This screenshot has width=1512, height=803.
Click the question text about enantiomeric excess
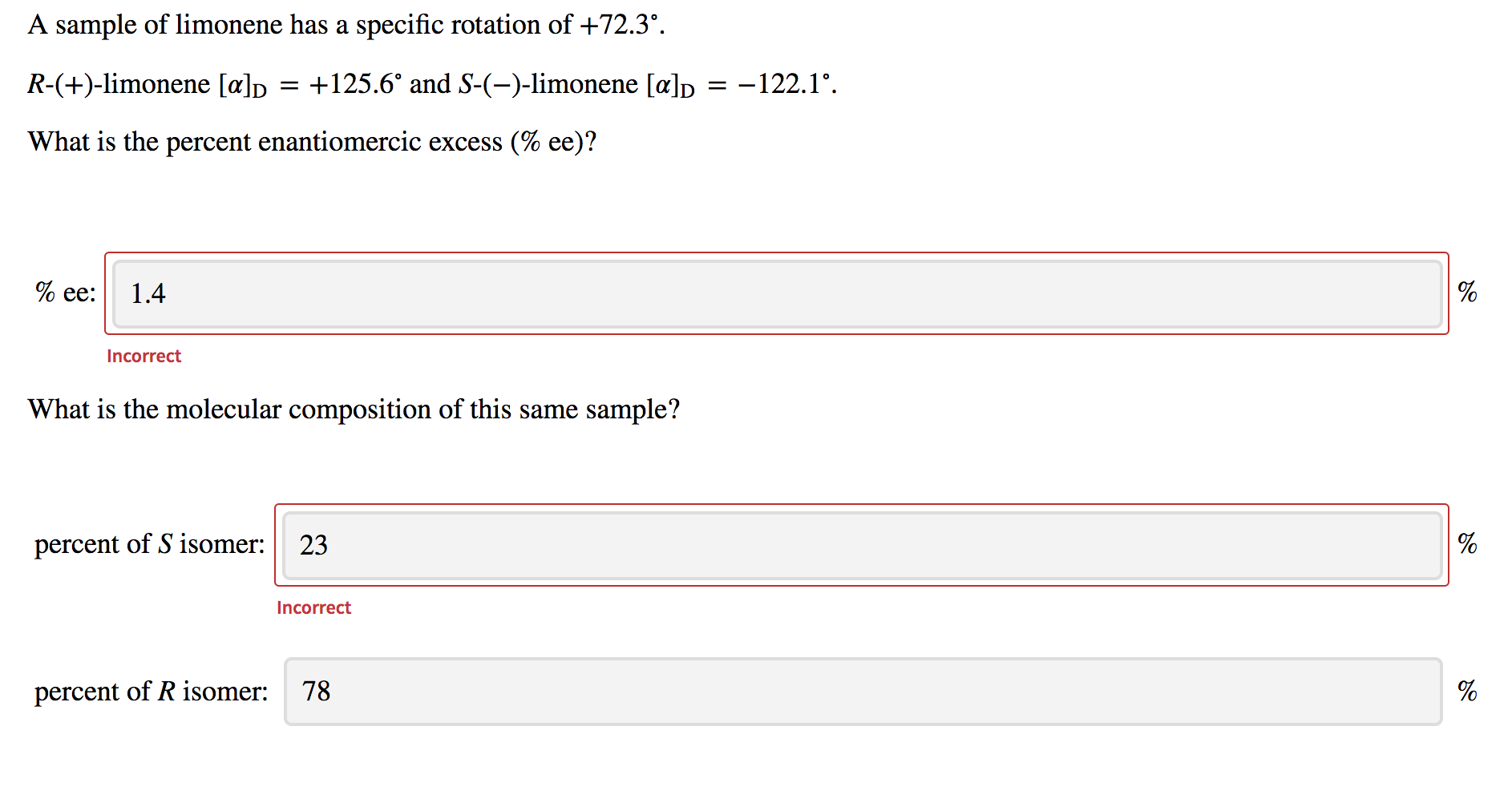(313, 142)
